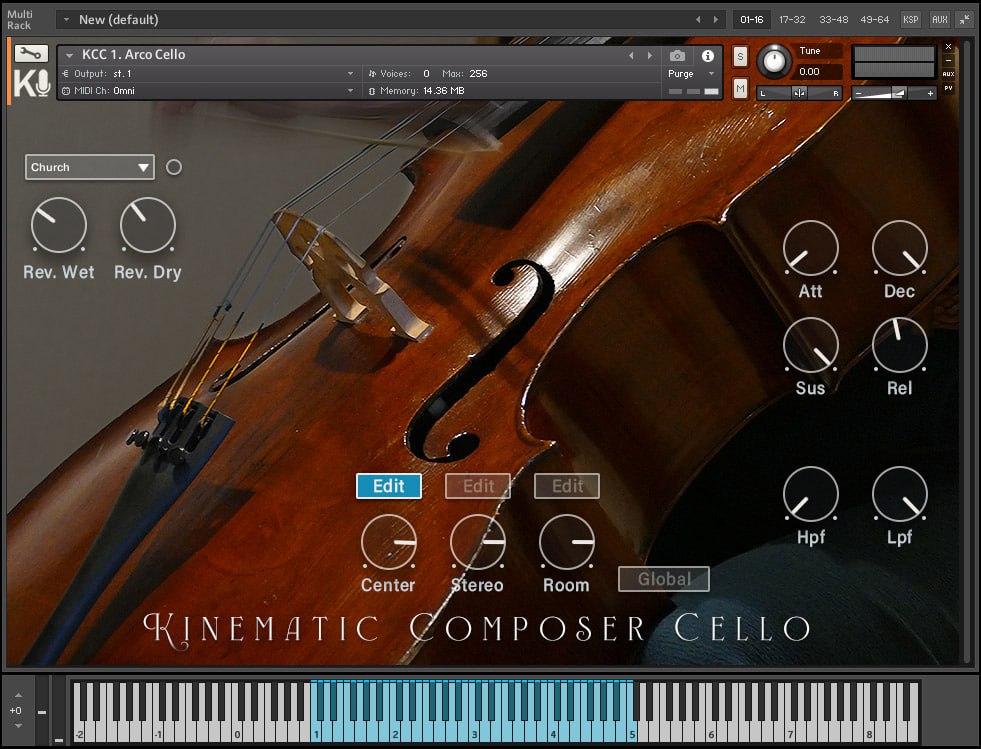Viewport: 981px width, 749px height.
Task: Open the Church reverb type dropdown
Action: (x=89, y=167)
